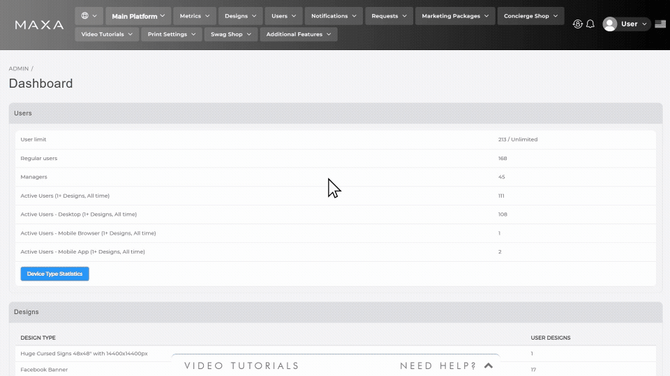Click the Dashboard page title
The width and height of the screenshot is (670, 376).
point(41,83)
